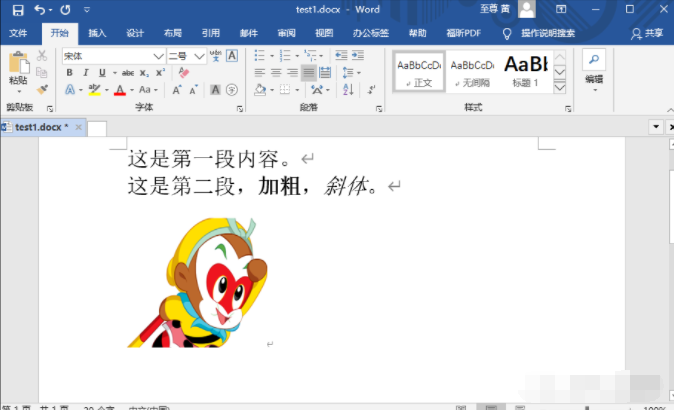Apply red font color

pyautogui.click(x=120, y=89)
